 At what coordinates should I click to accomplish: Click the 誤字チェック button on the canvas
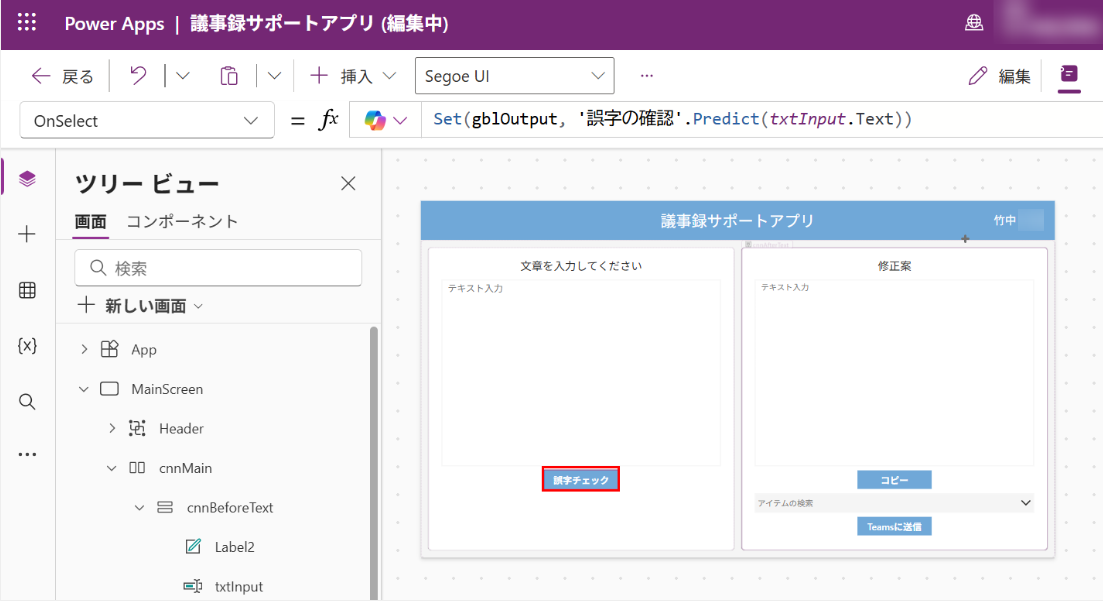click(x=580, y=478)
